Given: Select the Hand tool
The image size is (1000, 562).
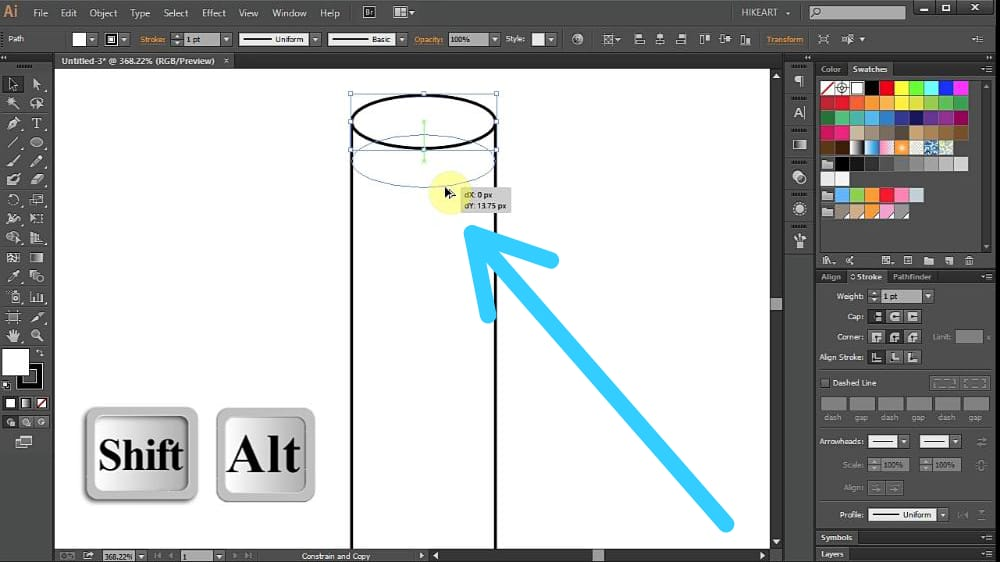Looking at the screenshot, I should coord(13,336).
